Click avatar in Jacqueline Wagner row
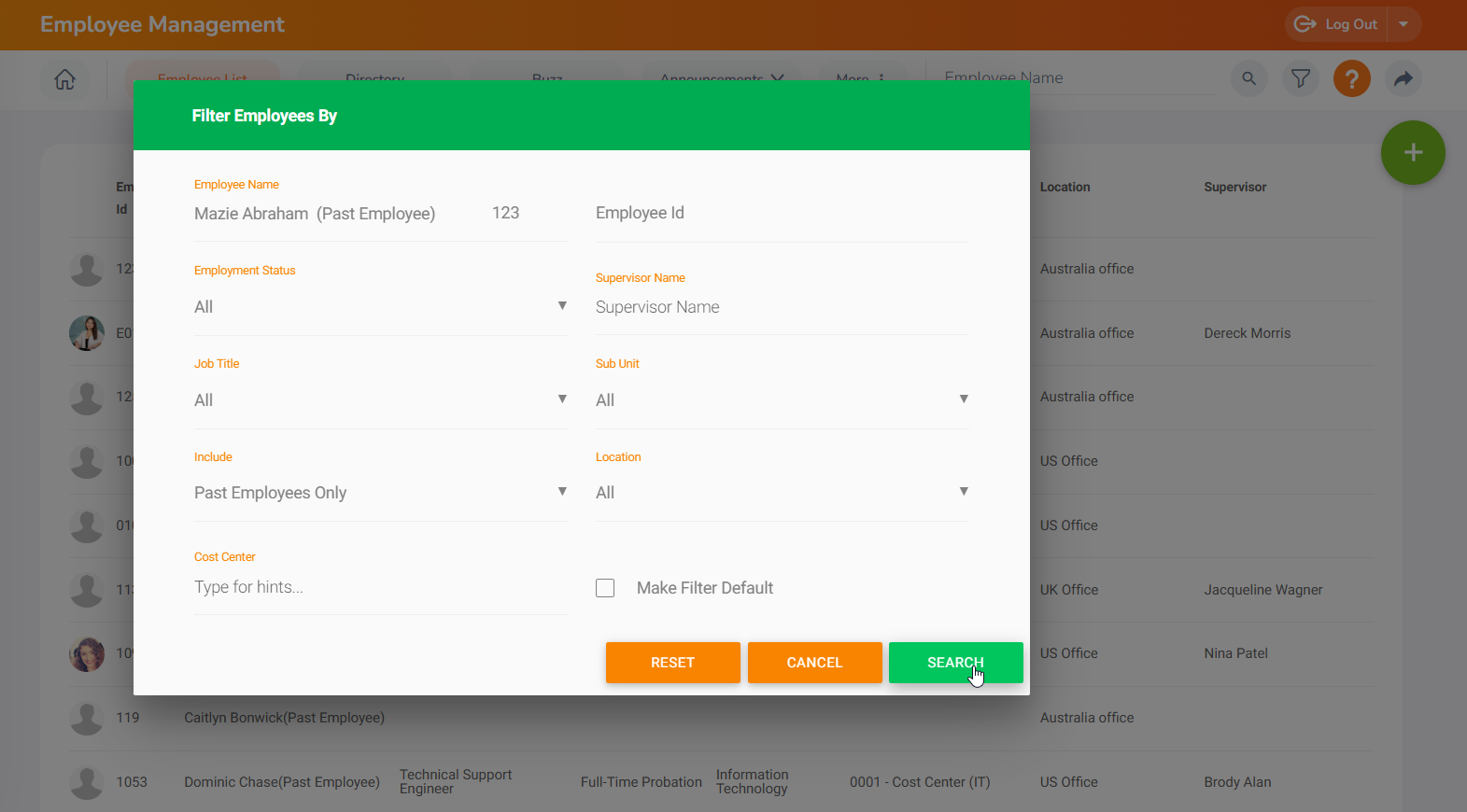1467x812 pixels. click(x=87, y=590)
